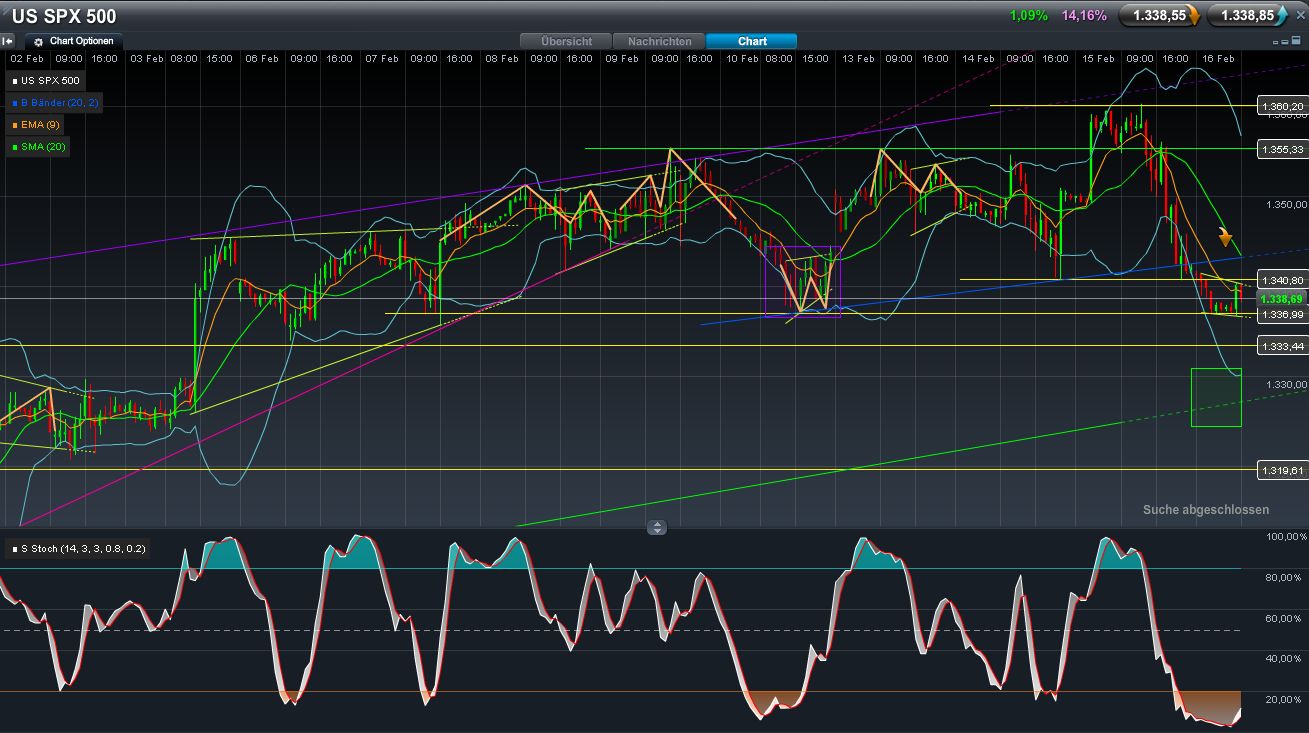Click the 80,00% stochastic axis label
1309x733 pixels.
pyautogui.click(x=1284, y=577)
